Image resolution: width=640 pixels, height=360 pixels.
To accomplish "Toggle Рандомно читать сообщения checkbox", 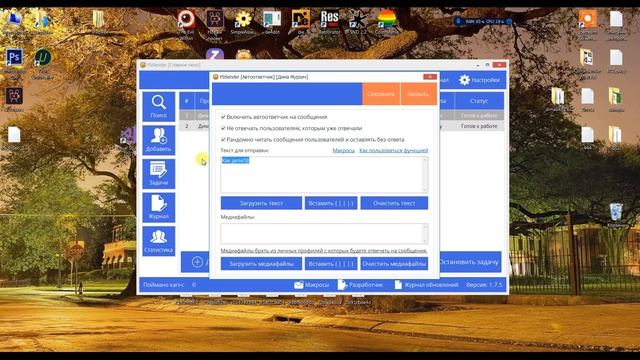I will click(223, 140).
